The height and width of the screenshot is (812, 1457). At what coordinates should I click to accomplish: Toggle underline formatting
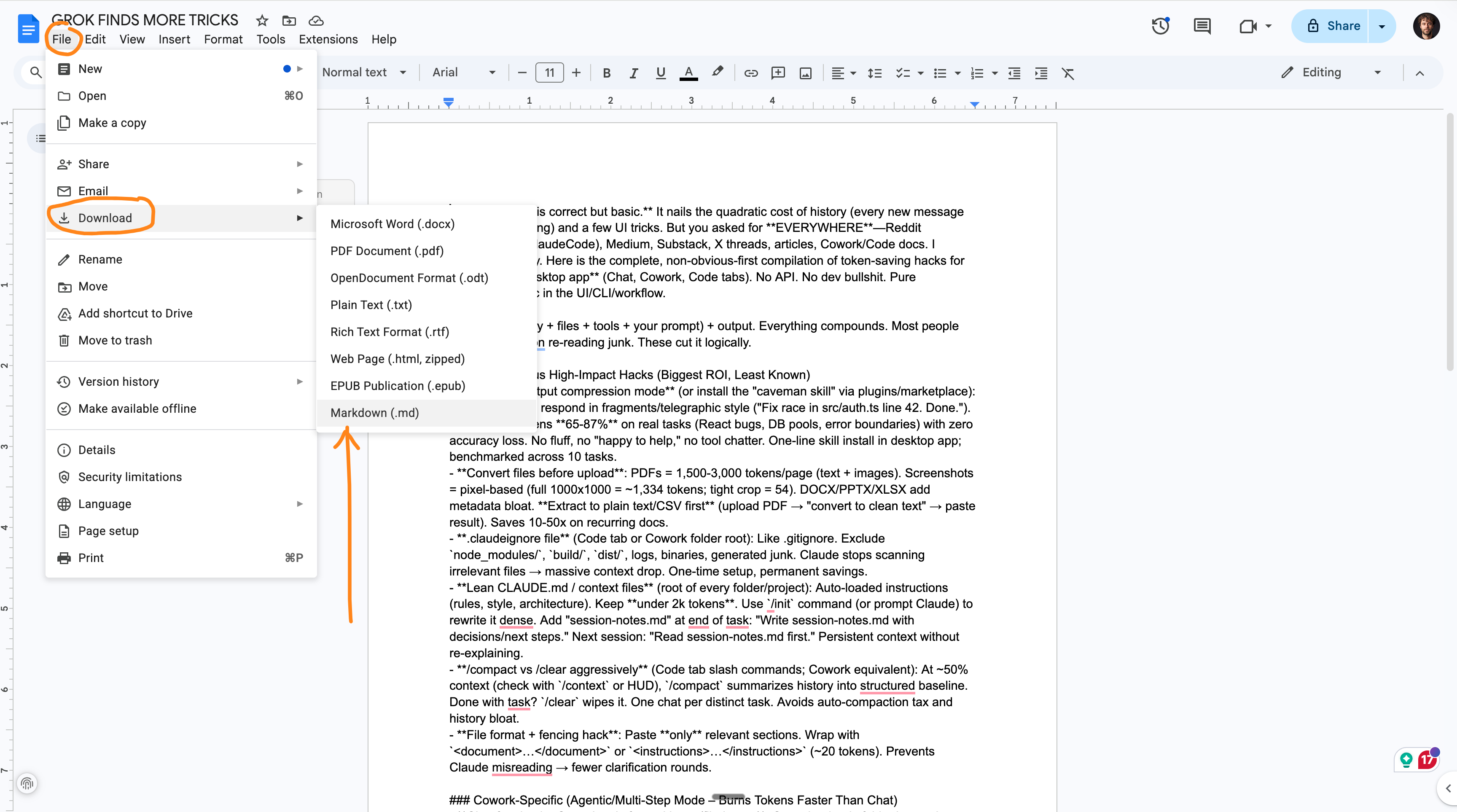coord(660,73)
